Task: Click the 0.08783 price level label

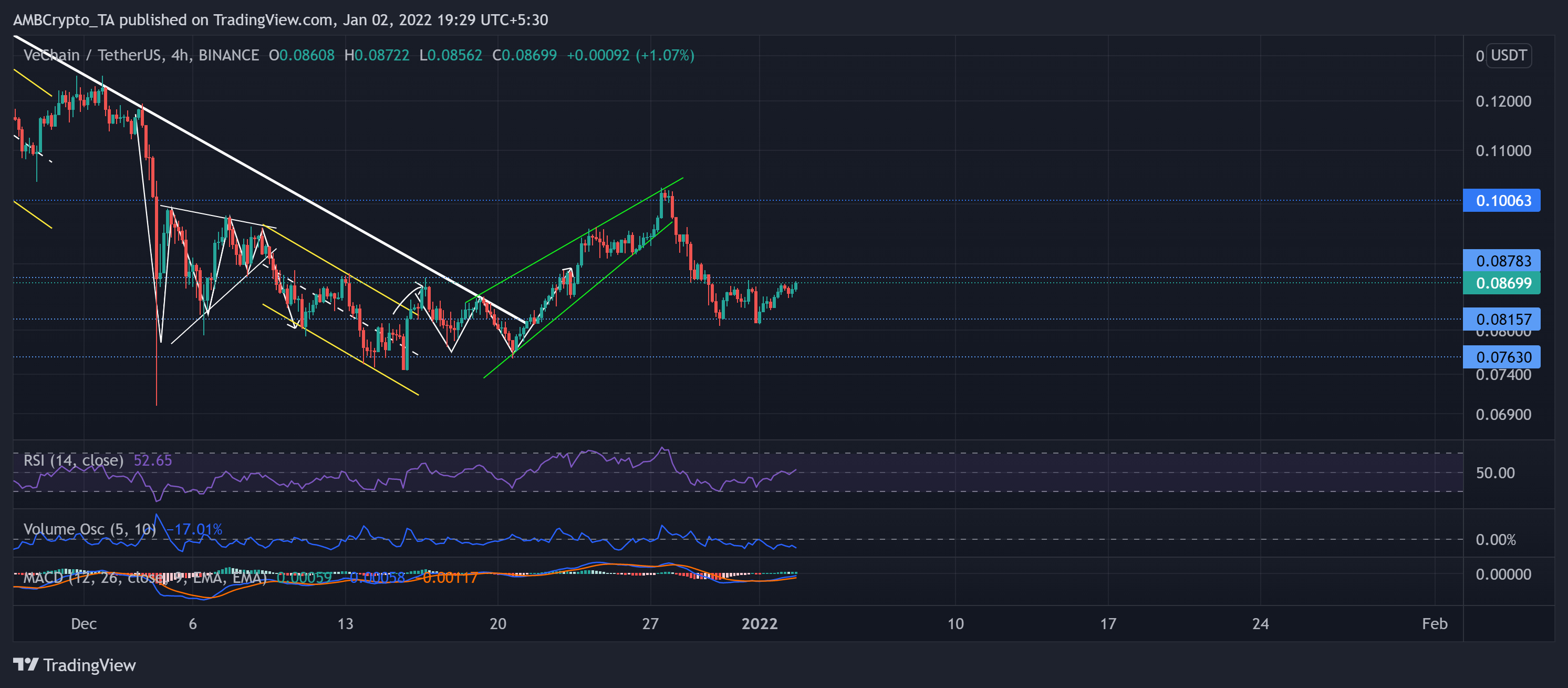Action: [x=1502, y=261]
